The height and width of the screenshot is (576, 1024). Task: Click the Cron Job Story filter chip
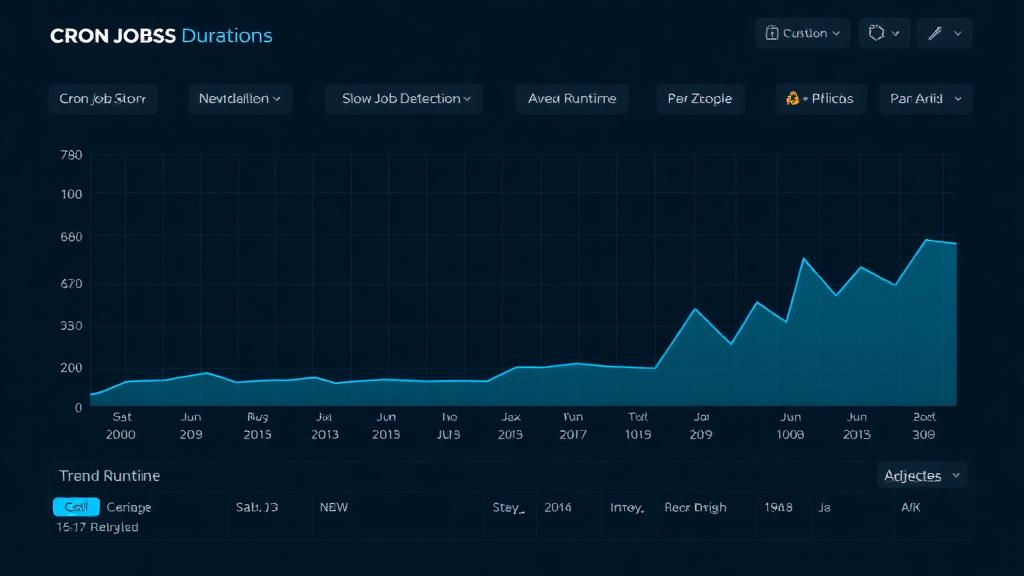103,98
